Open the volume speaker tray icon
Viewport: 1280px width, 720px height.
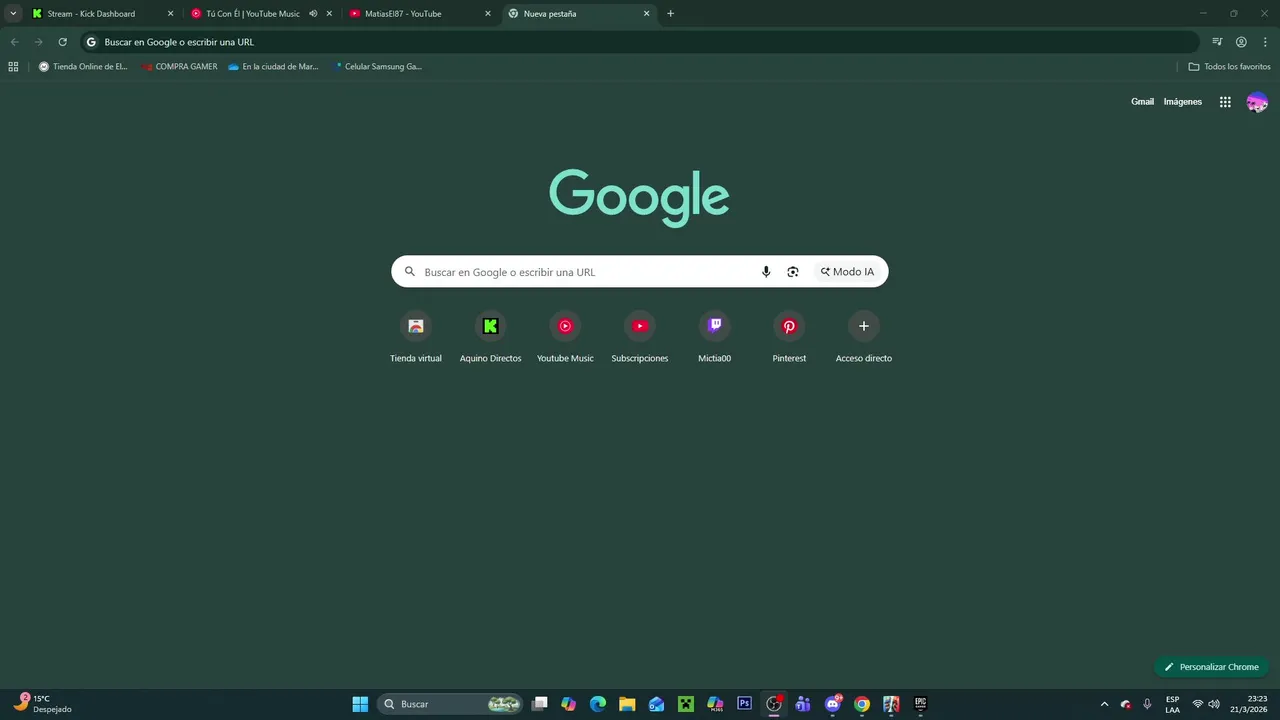1214,704
